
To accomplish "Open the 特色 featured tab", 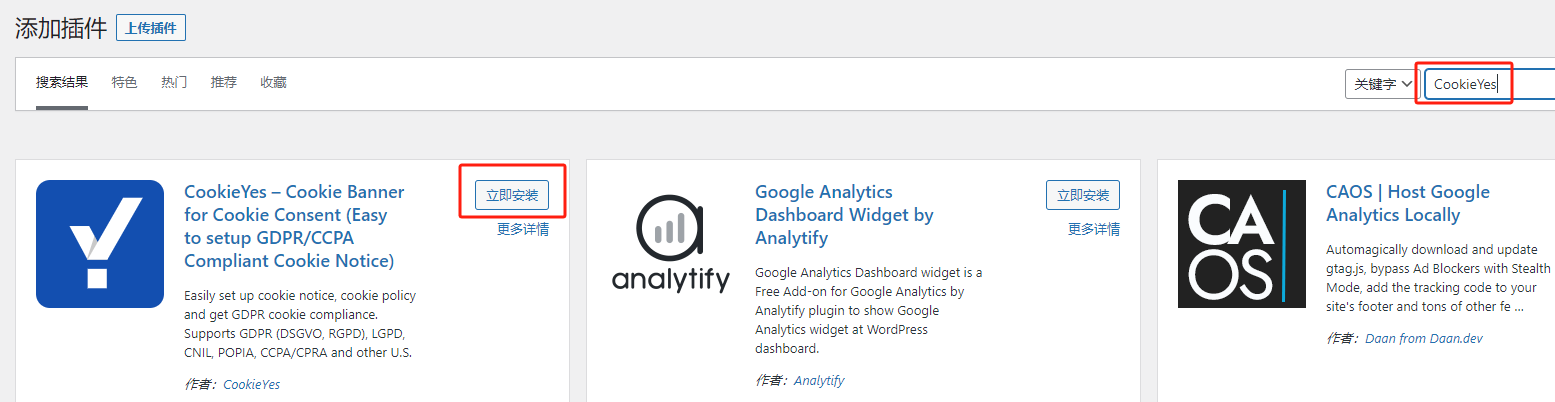I will click(125, 83).
